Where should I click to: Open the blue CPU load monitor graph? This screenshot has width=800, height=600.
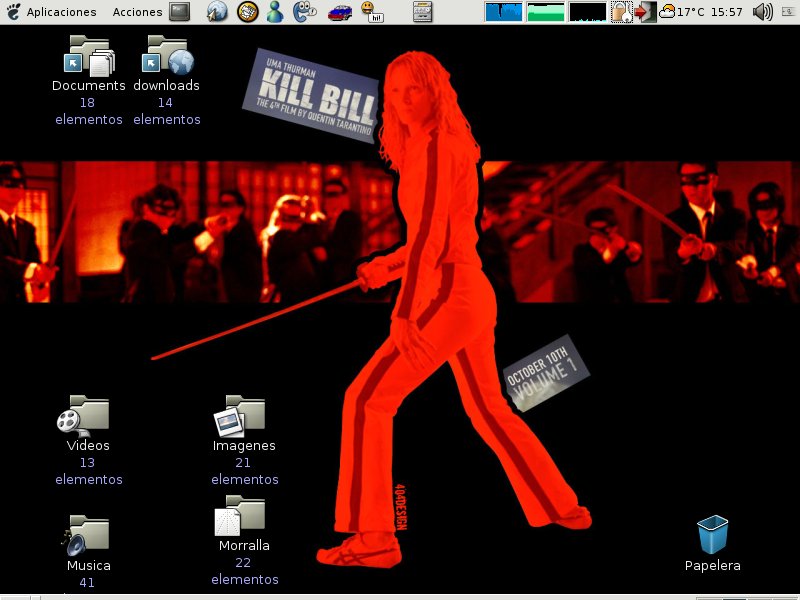(x=504, y=12)
